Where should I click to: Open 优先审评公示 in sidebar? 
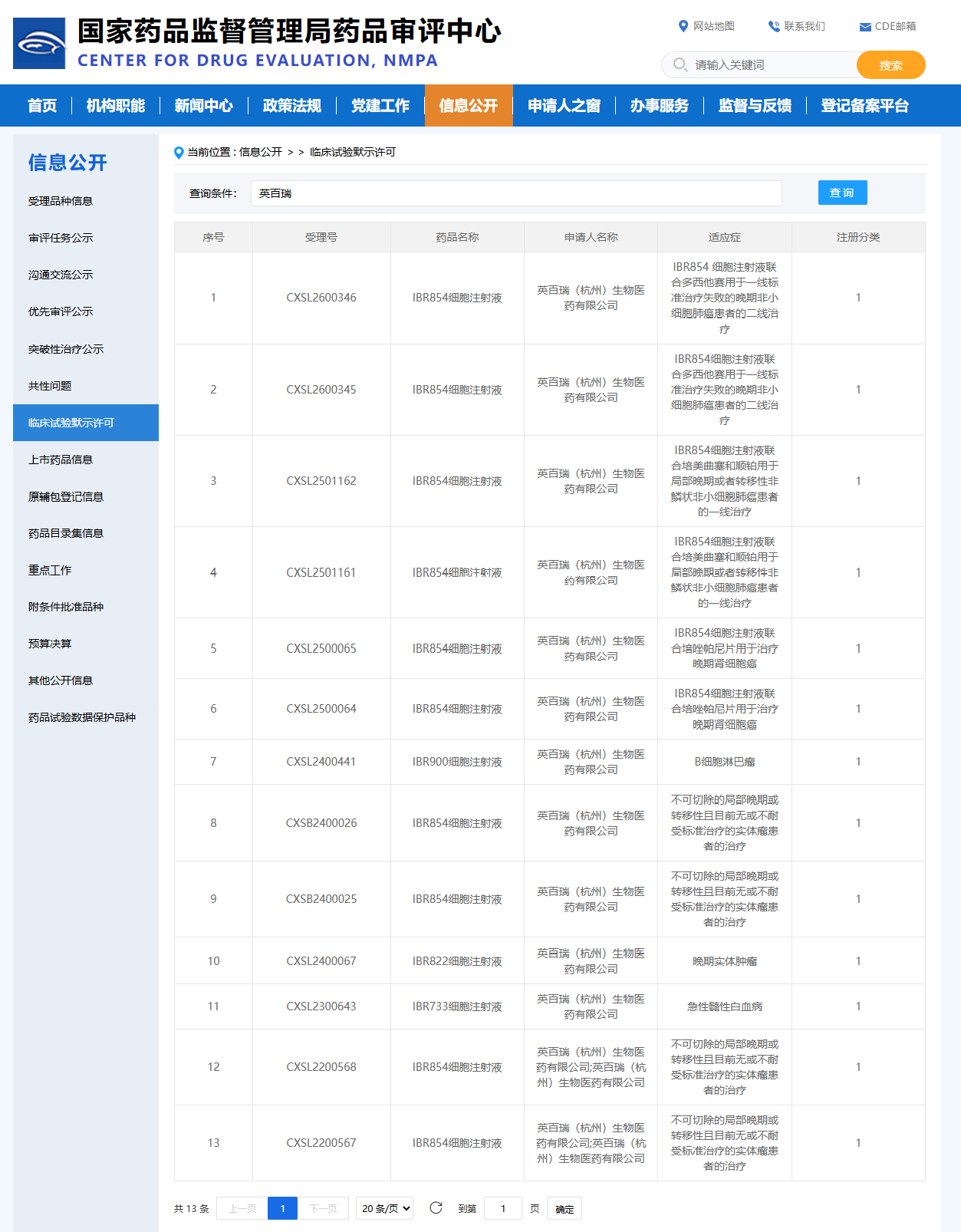(61, 311)
